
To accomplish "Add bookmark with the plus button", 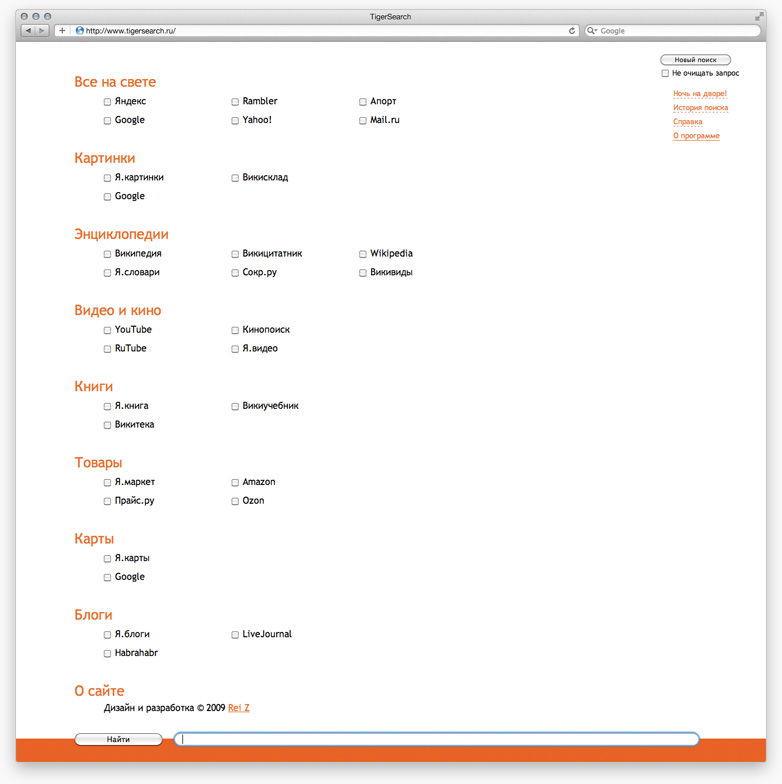I will coord(62,30).
